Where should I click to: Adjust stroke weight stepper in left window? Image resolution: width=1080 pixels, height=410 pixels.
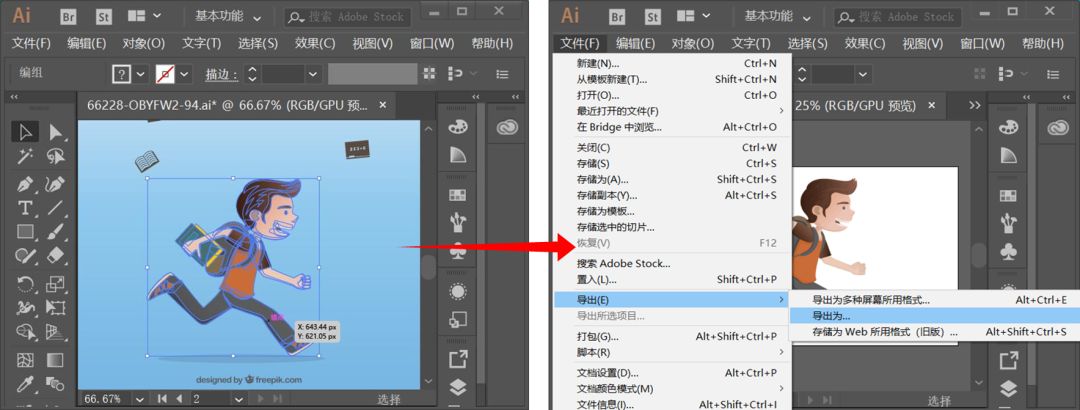[252, 74]
